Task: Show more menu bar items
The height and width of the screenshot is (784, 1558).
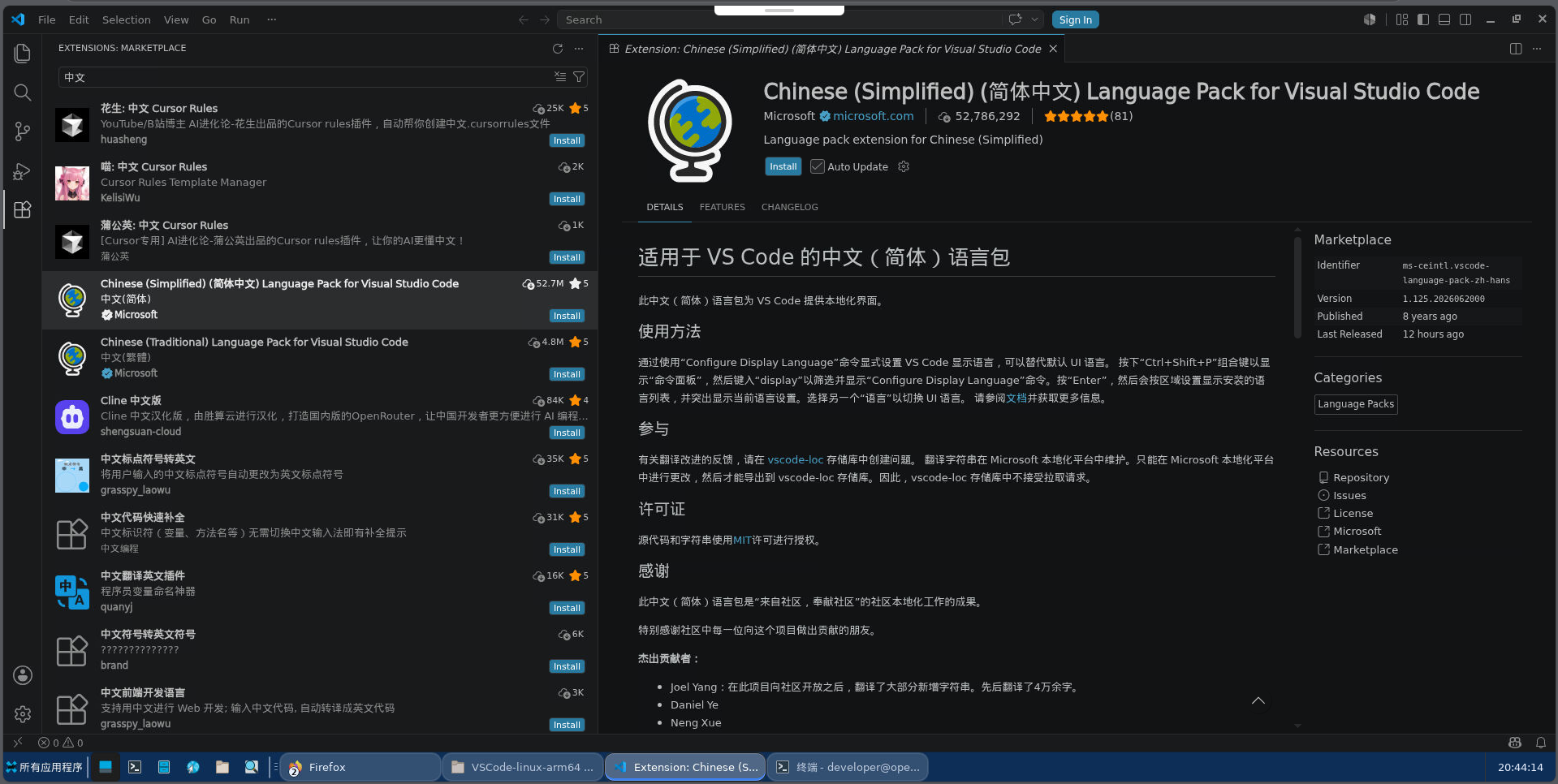Action: (272, 19)
